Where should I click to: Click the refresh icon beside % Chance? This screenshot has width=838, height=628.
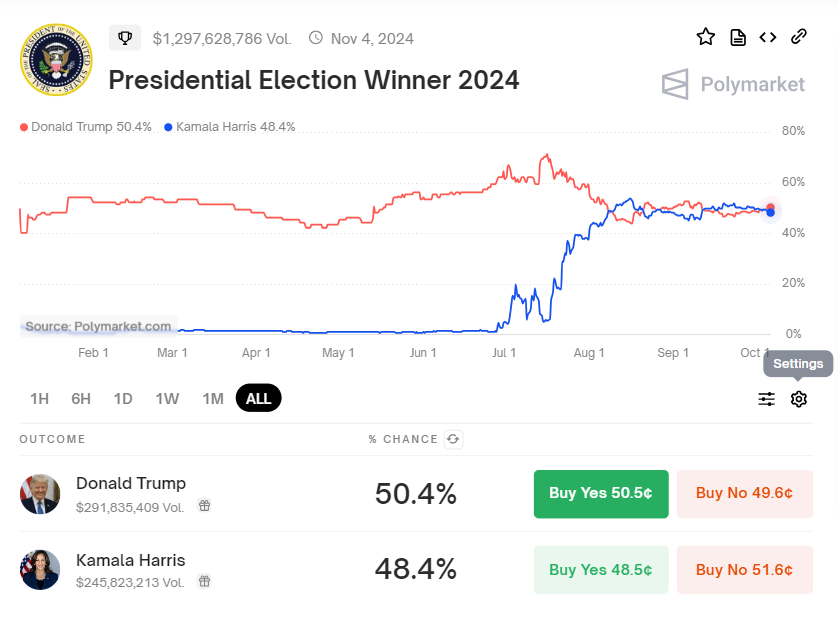[454, 439]
